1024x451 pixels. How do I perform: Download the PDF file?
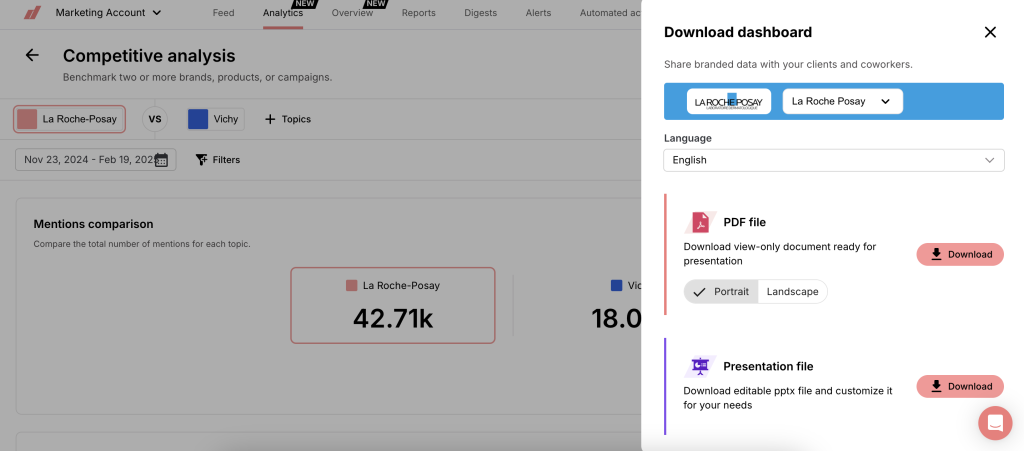[x=960, y=255]
